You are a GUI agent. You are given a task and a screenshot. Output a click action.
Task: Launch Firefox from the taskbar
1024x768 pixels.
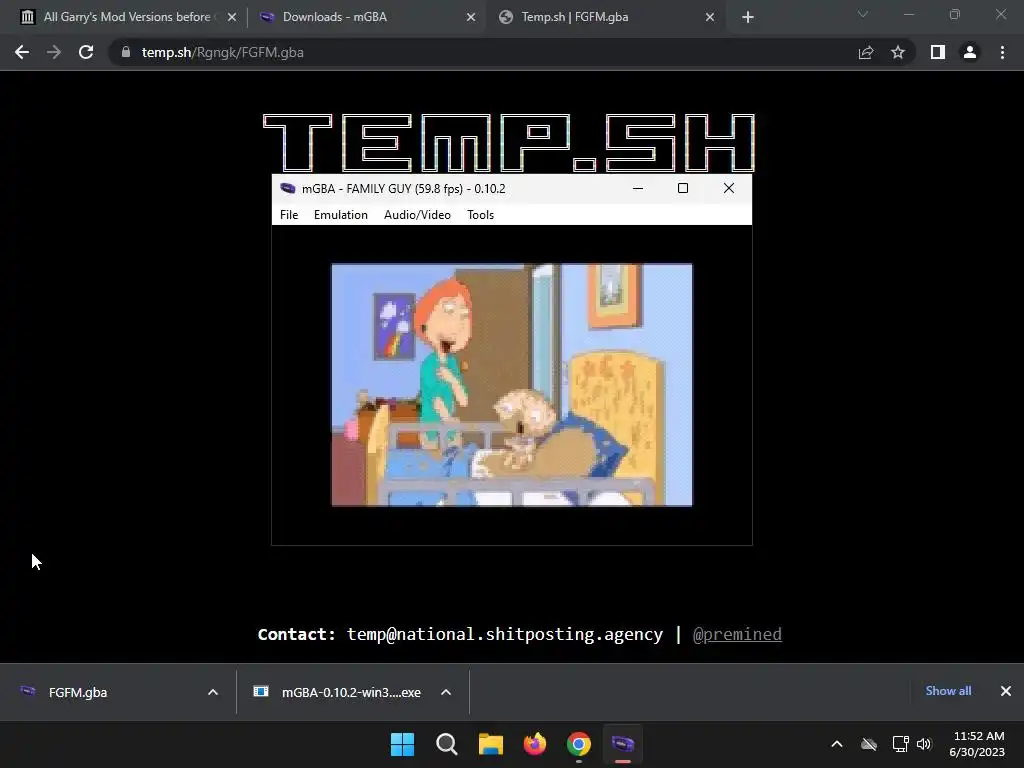535,744
